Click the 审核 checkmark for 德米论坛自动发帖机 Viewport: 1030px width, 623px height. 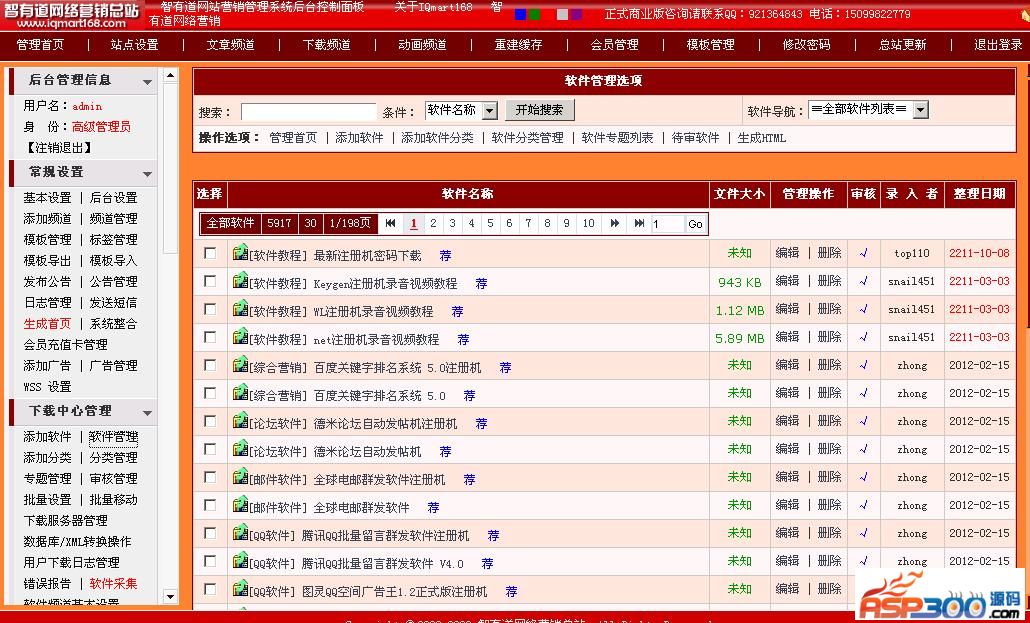[863, 450]
